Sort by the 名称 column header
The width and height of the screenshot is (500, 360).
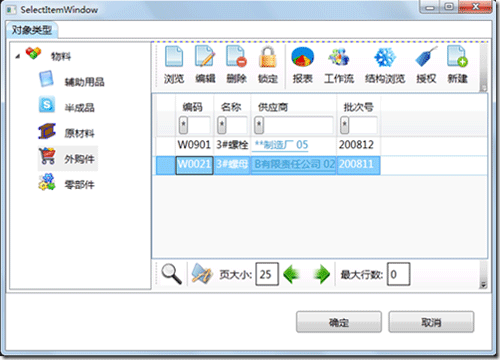(x=232, y=107)
